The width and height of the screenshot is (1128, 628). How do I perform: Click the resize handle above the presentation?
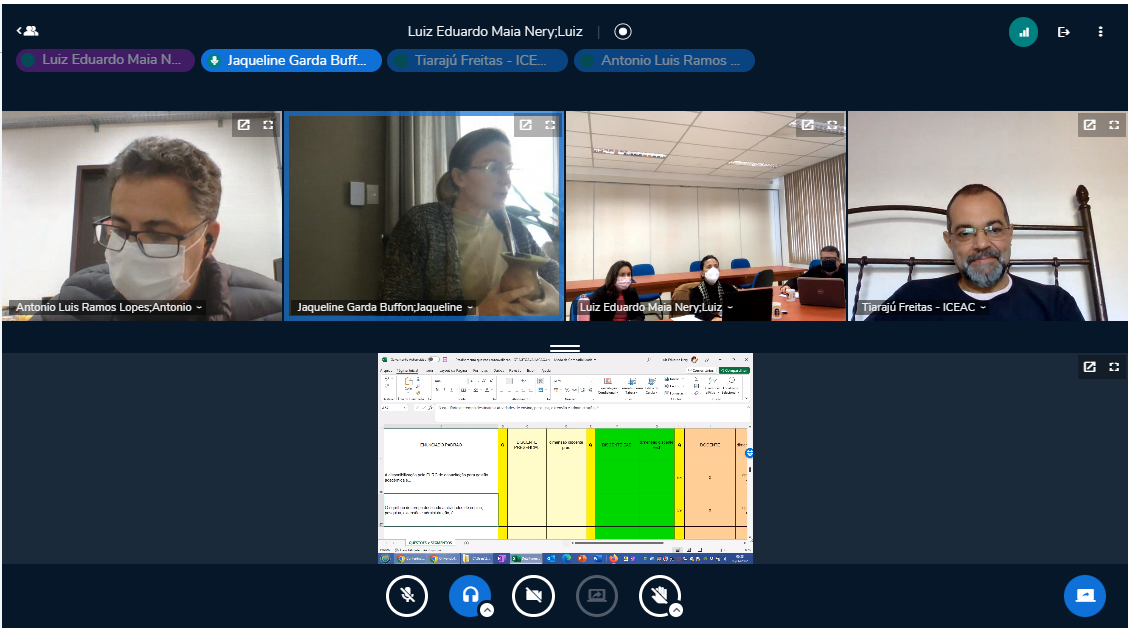click(x=565, y=348)
